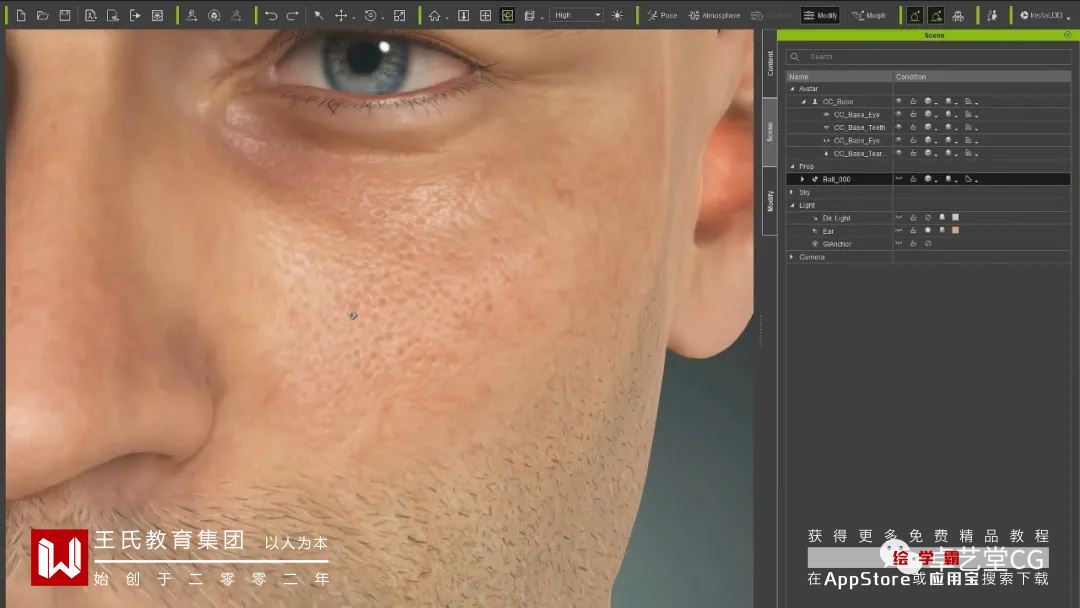This screenshot has width=1080, height=608.
Task: Click the Home camera view icon
Action: coord(435,15)
